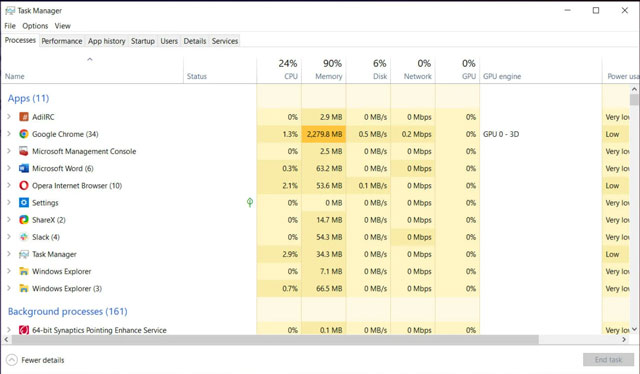Switch to the Users tab
Image resolution: width=640 pixels, height=374 pixels.
tap(169, 41)
